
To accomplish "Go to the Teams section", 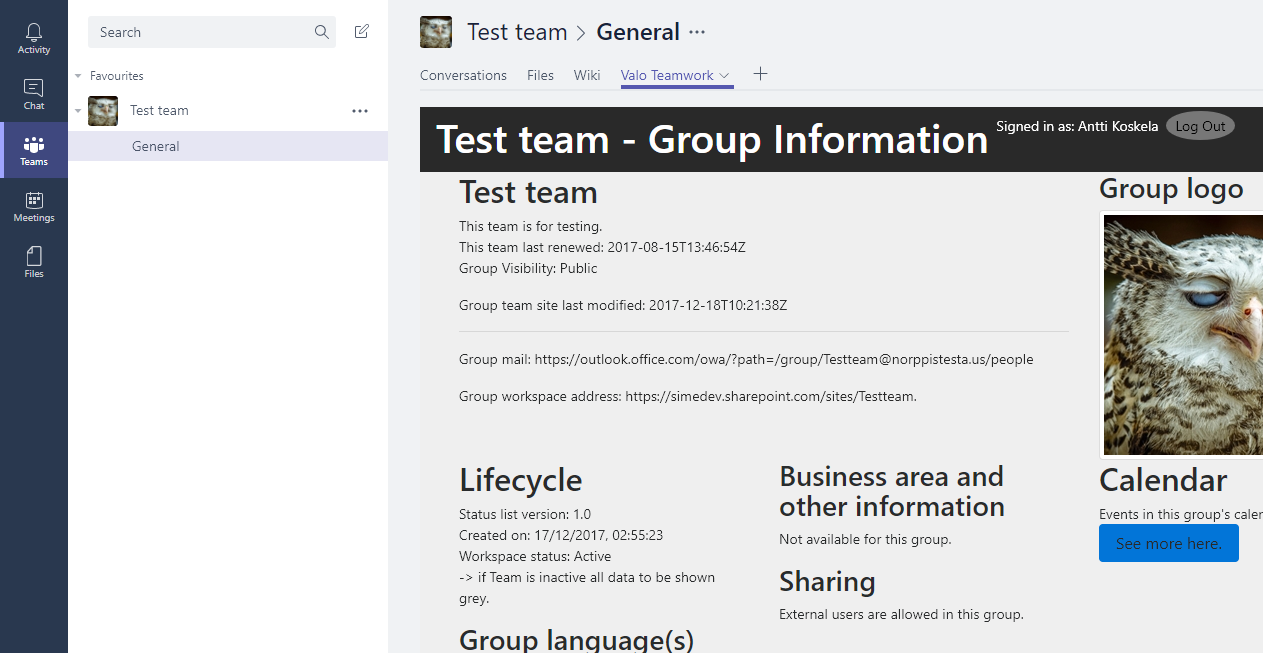I will [34, 151].
